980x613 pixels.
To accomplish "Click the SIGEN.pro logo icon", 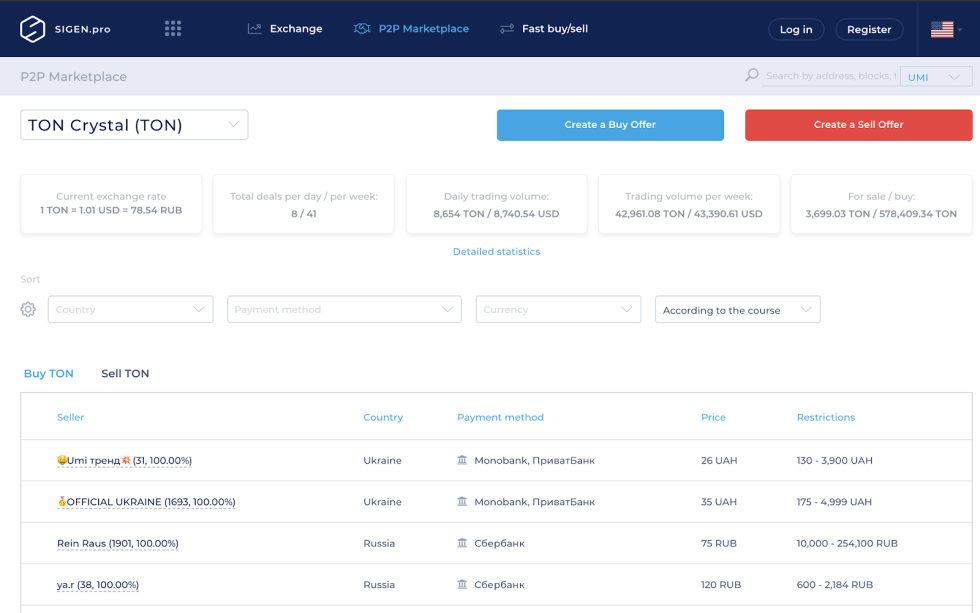I will 33,29.
